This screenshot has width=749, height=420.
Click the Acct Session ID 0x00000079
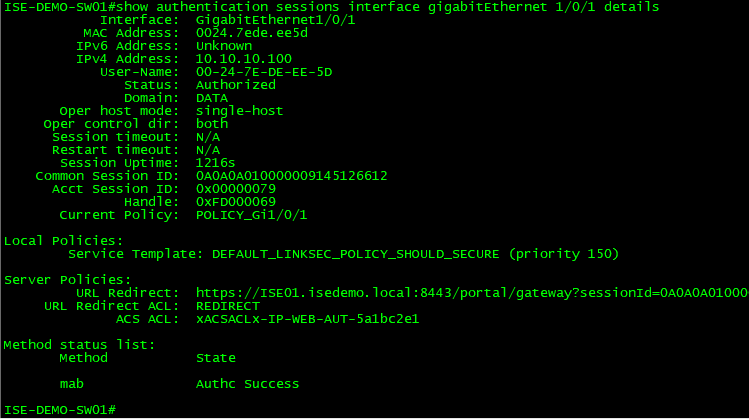tap(235, 189)
